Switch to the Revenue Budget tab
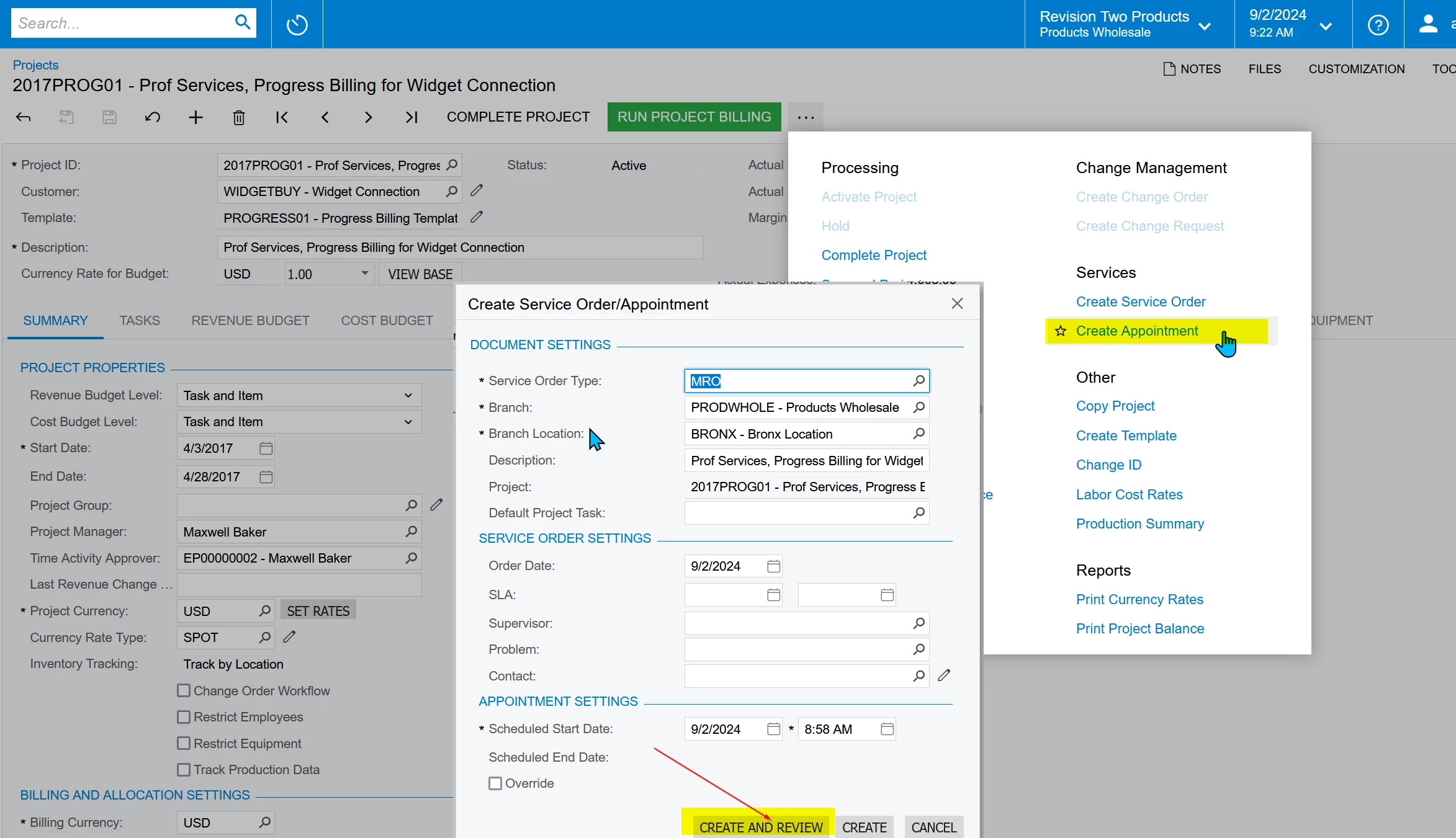 250,321
